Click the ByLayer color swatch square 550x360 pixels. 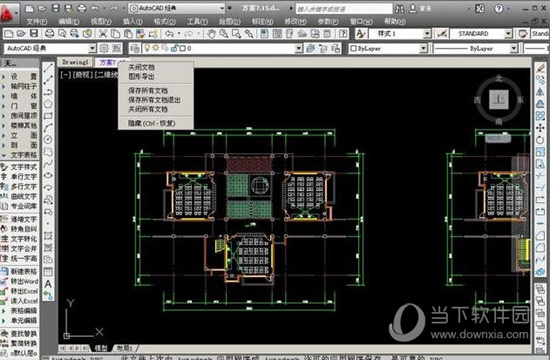tap(354, 48)
